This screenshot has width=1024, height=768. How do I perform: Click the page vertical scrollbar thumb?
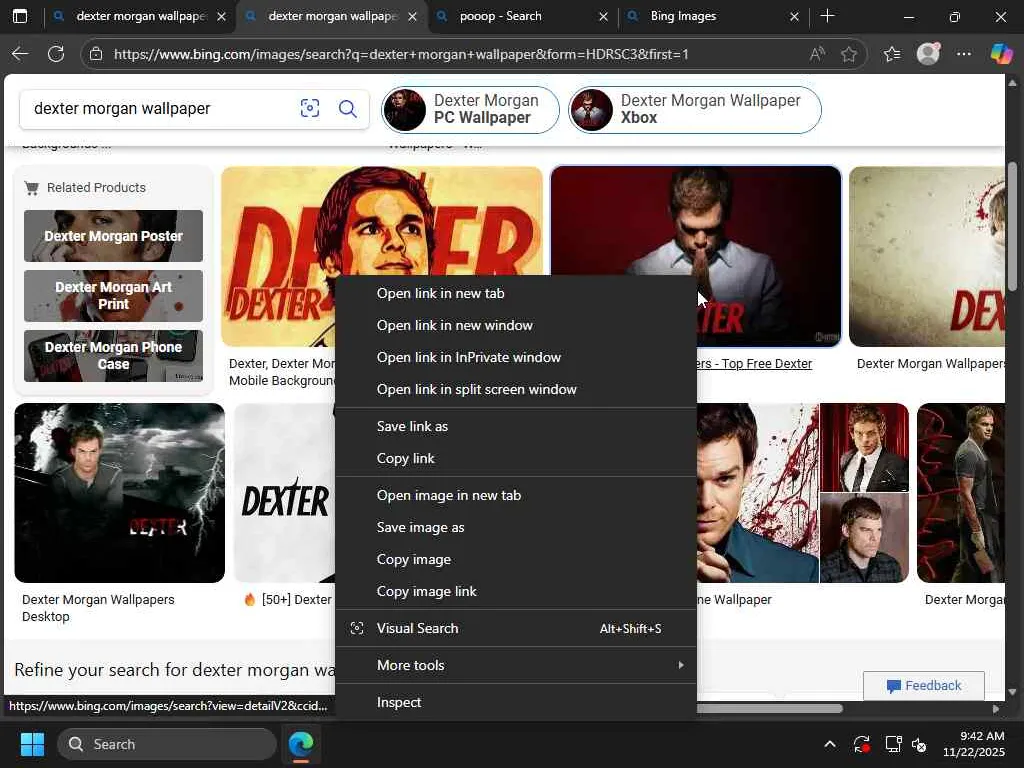(1012, 225)
